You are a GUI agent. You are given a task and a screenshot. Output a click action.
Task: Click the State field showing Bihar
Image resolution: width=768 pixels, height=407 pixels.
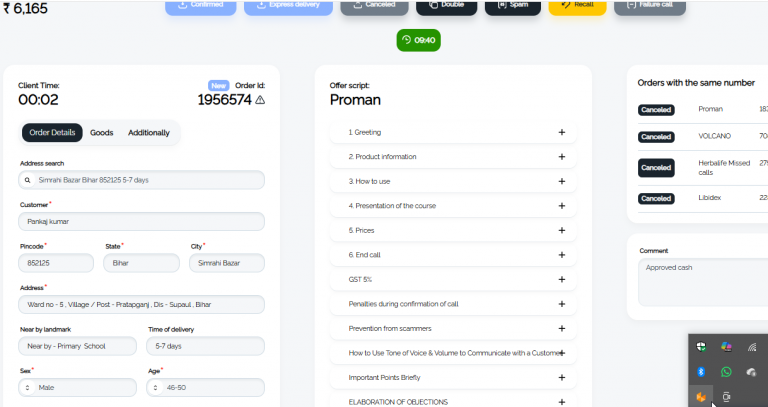click(142, 263)
